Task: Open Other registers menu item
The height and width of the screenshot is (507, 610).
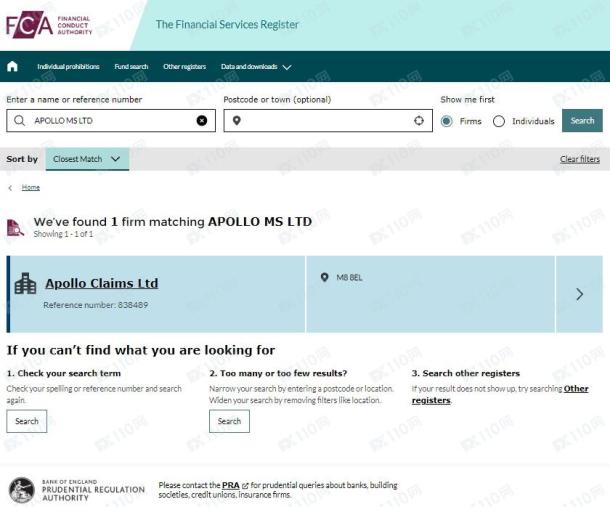Action: 184,67
